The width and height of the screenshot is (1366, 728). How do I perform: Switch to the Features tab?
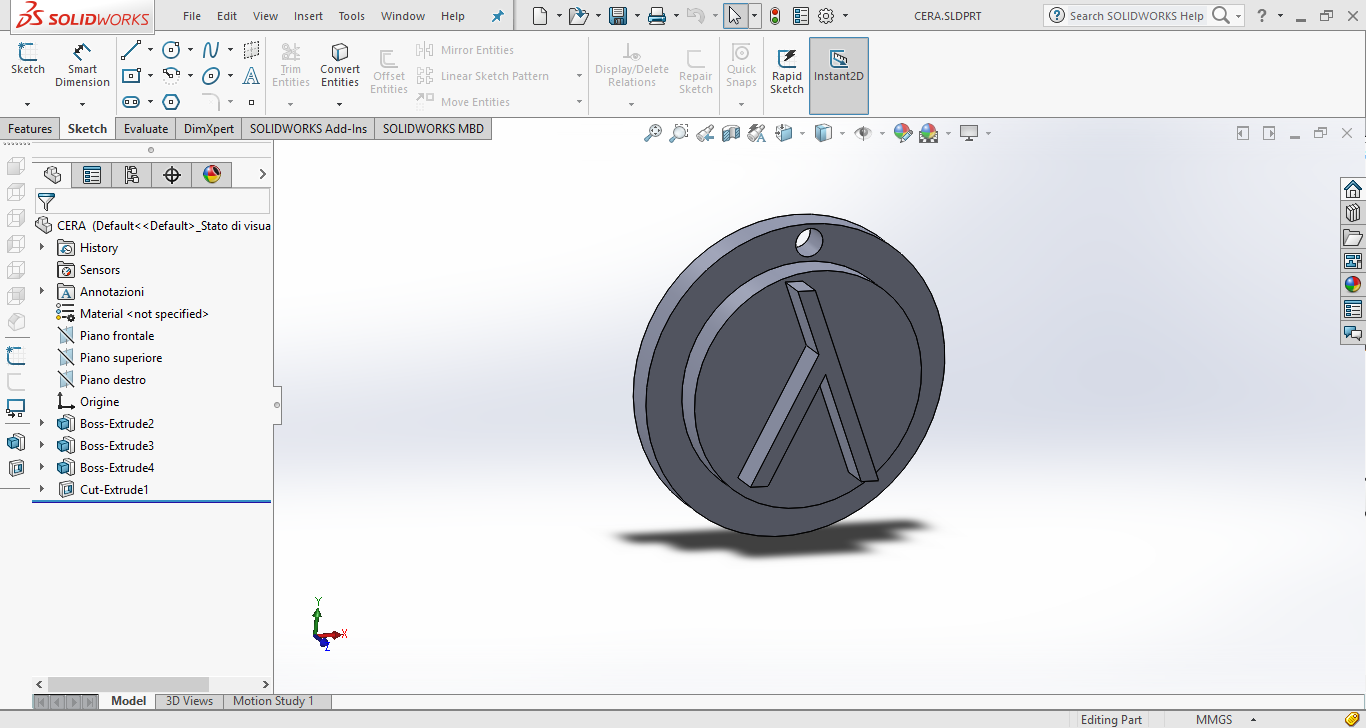[x=30, y=129]
